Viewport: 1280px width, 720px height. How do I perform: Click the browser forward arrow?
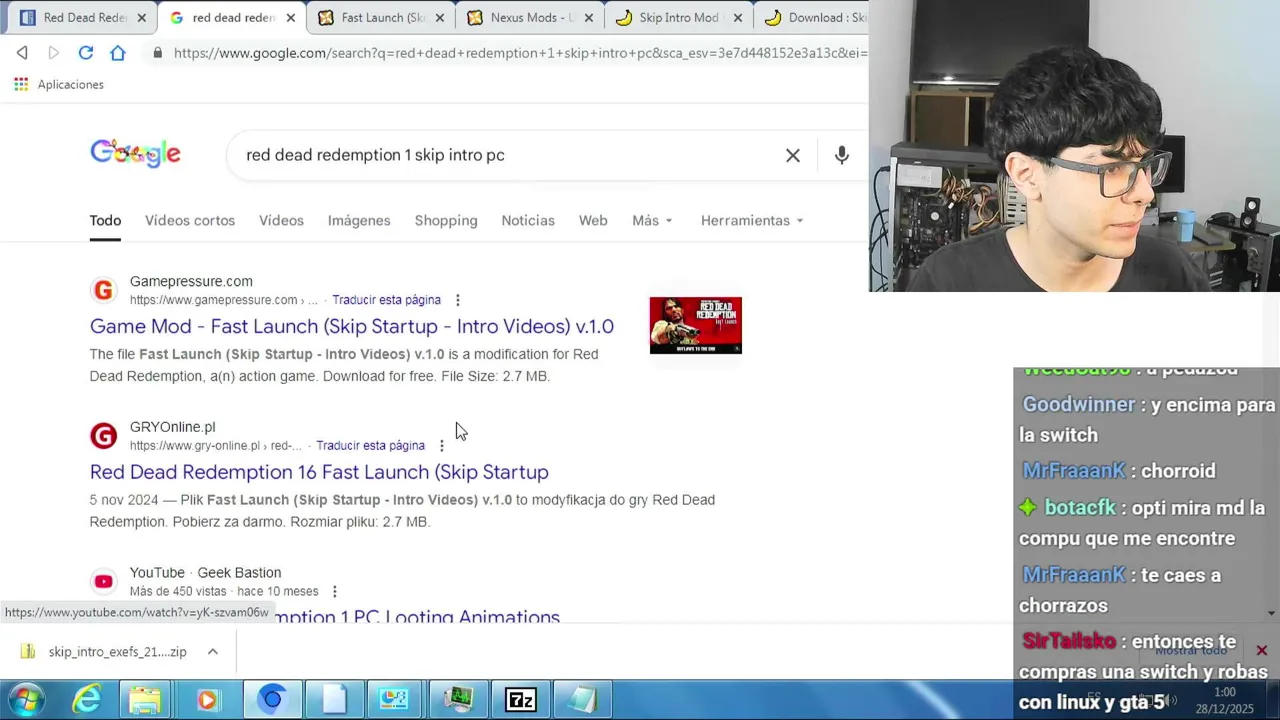54,53
